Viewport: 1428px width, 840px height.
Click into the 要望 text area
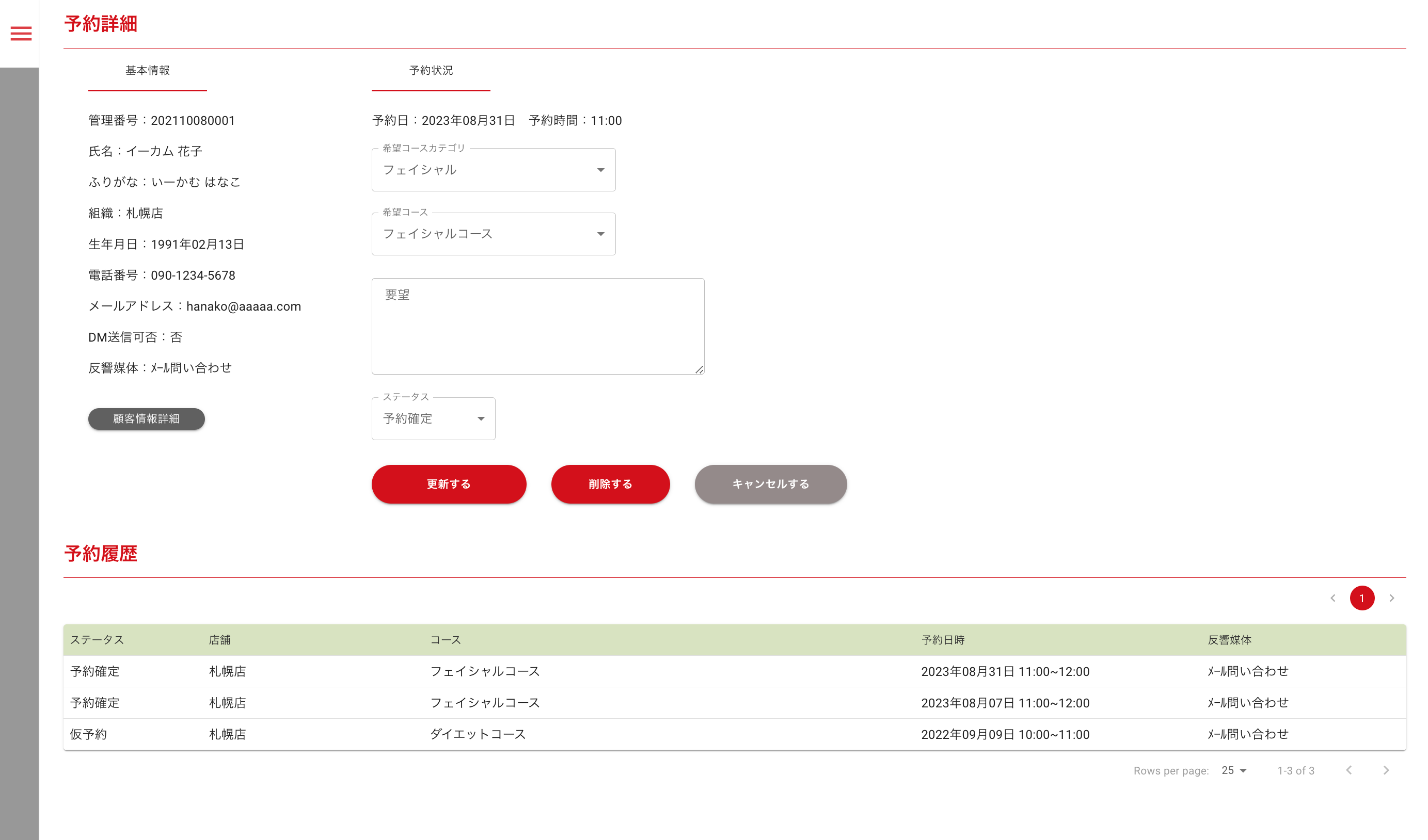[537, 326]
